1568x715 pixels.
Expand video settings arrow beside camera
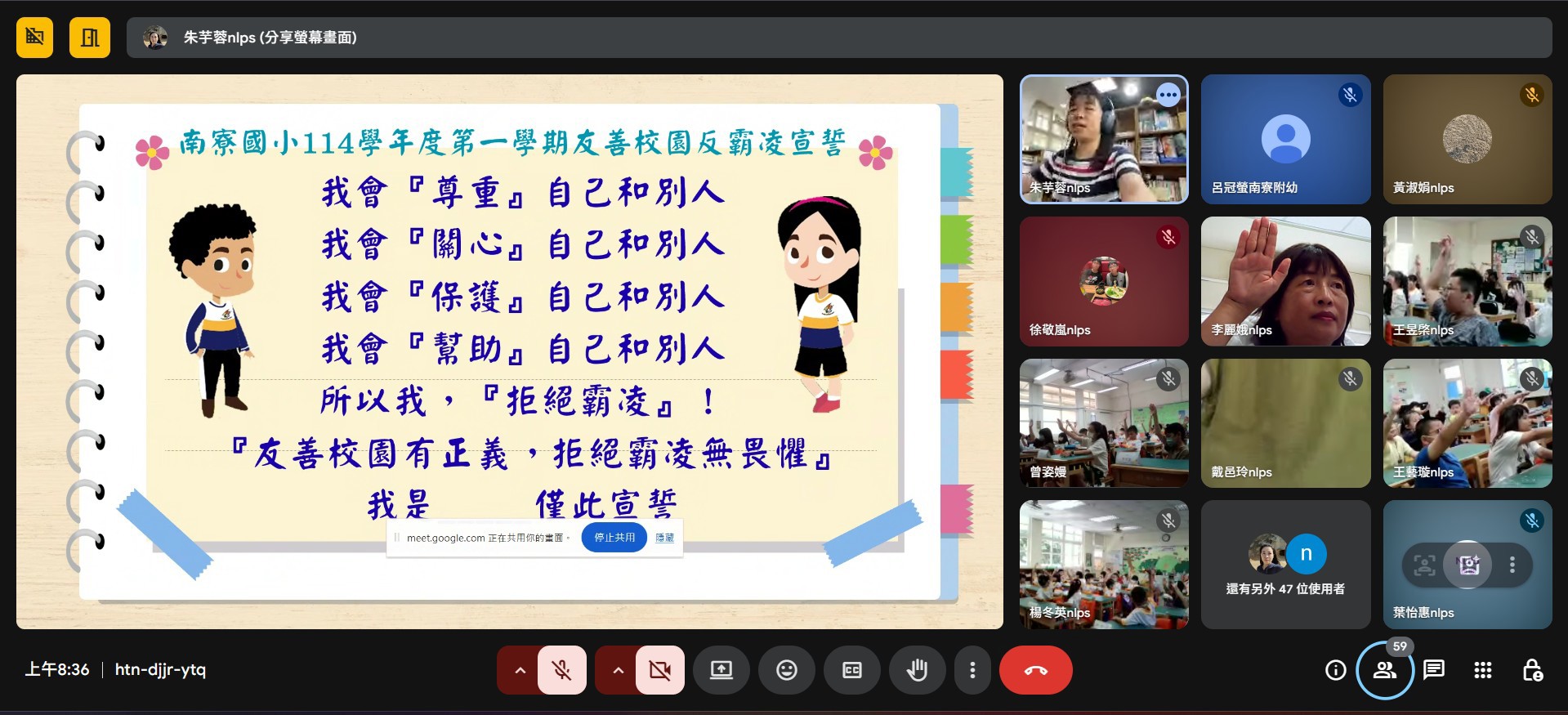coord(618,670)
